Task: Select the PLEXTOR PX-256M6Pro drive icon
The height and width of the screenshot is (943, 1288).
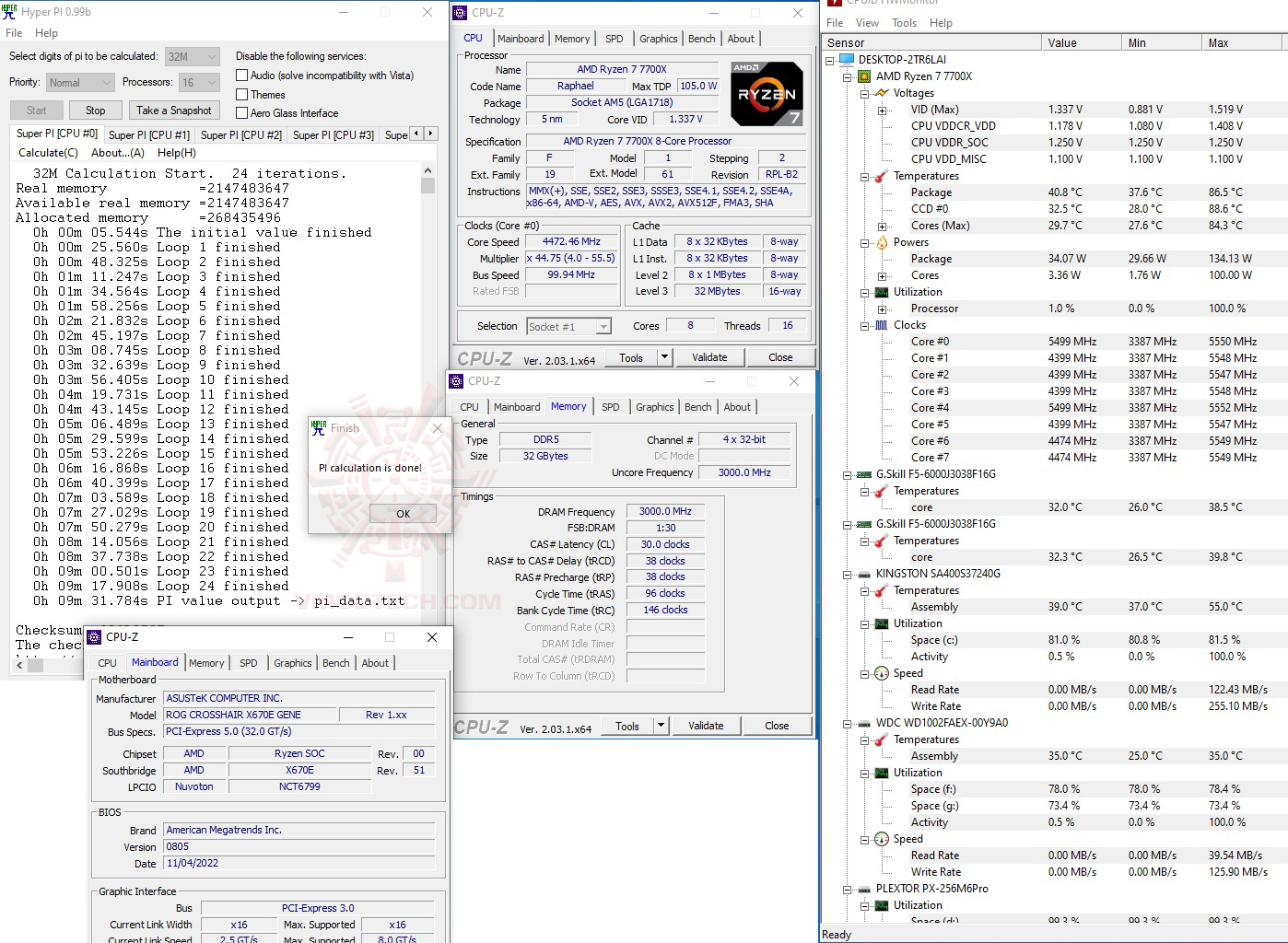Action: 864,889
